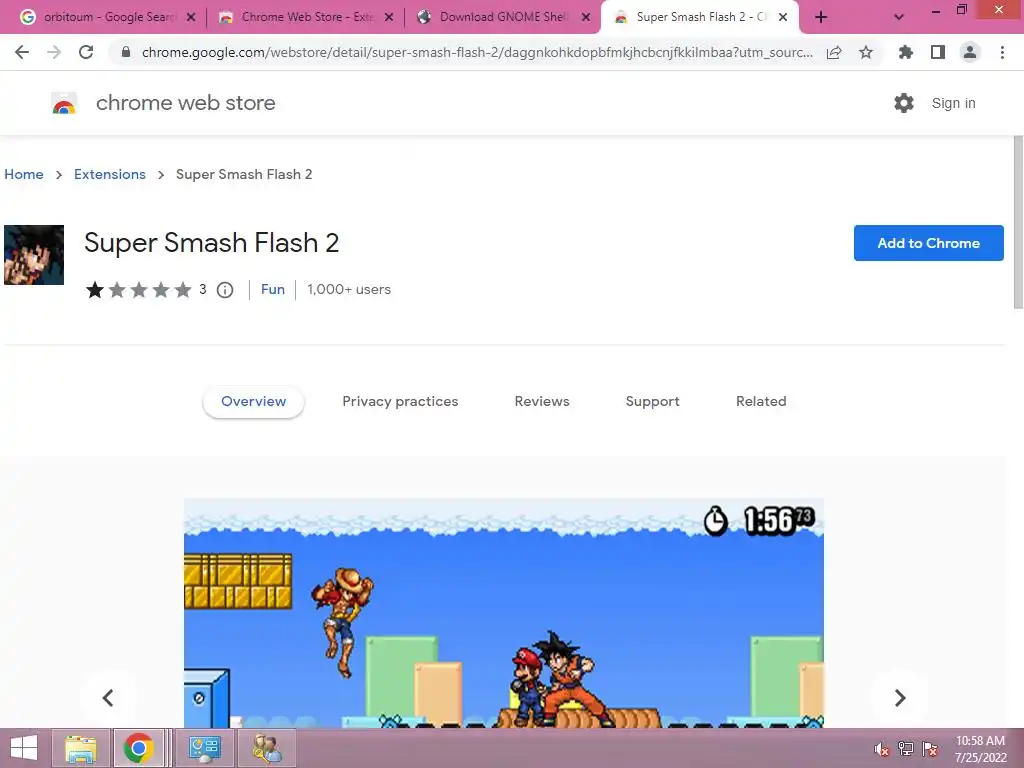Close the Chrome Web Store Extensions tab
The width and height of the screenshot is (1024, 768).
click(x=389, y=18)
